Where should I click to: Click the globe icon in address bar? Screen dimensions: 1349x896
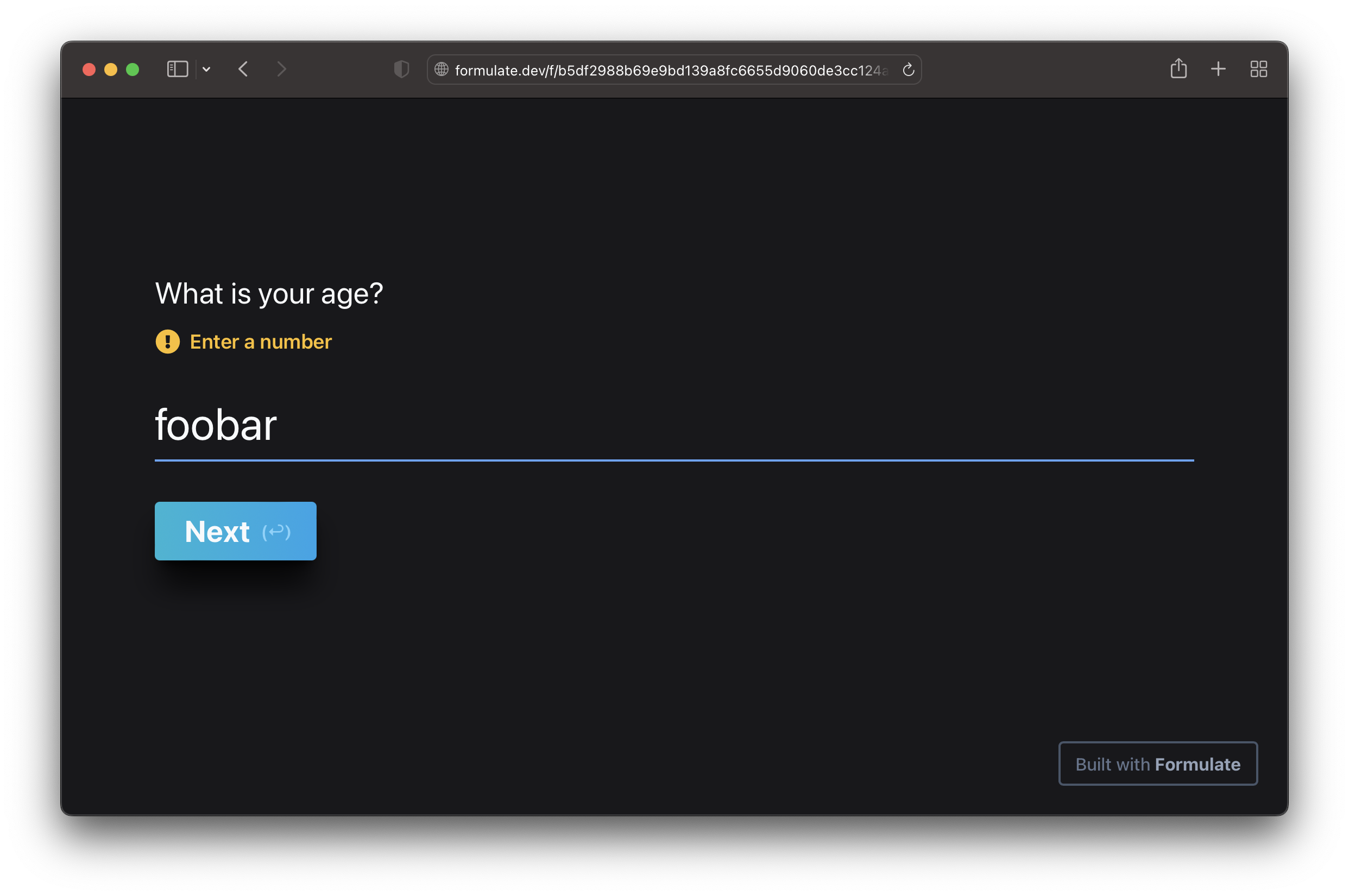[441, 69]
